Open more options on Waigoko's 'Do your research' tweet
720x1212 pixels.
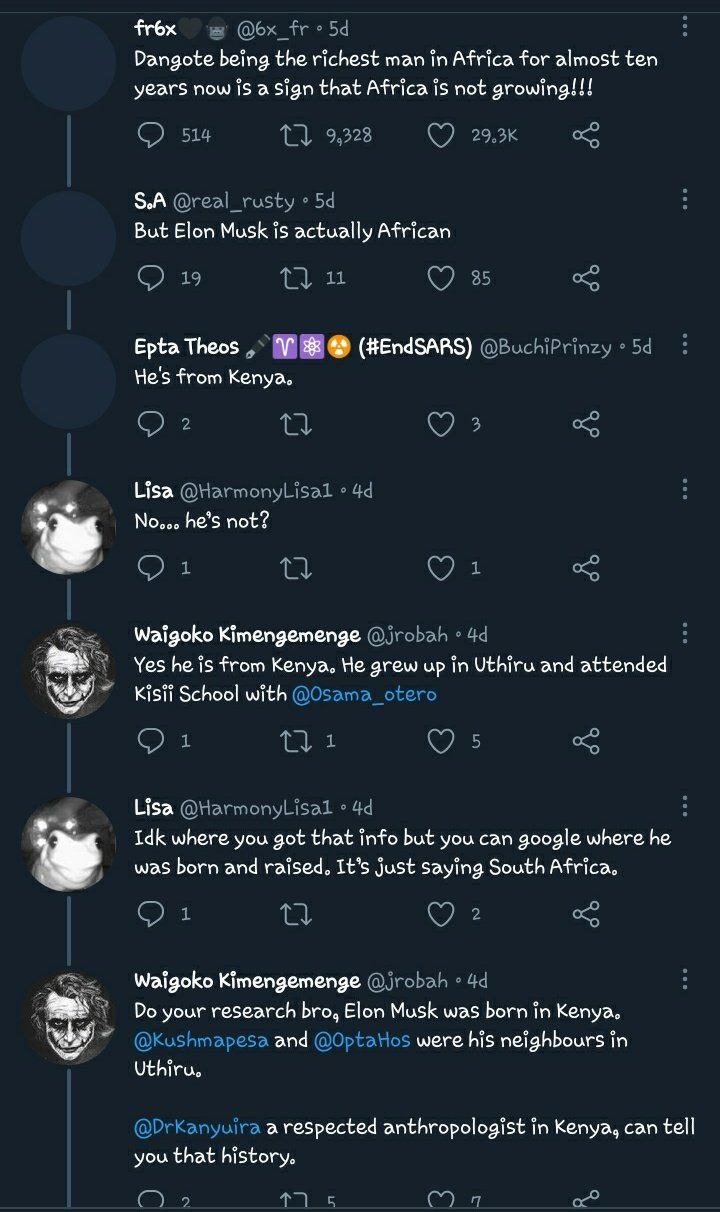[685, 979]
